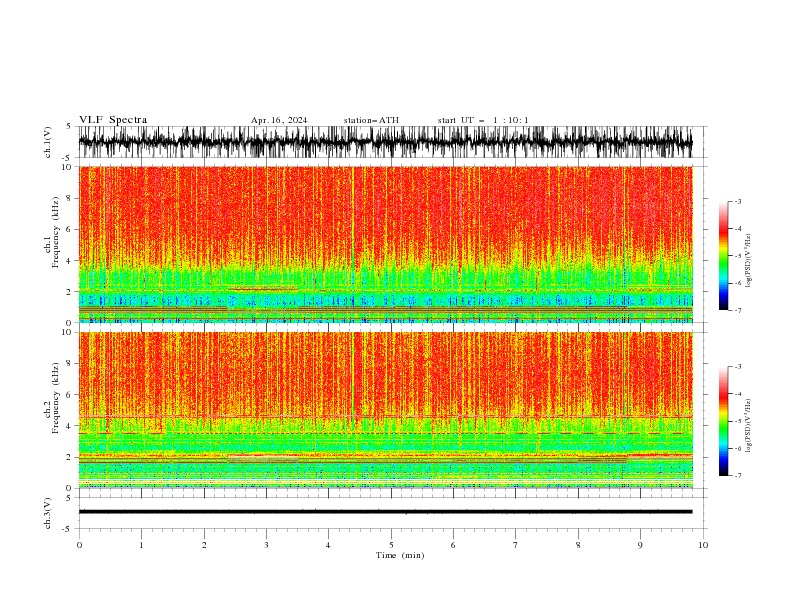Click the time axis tick label '5'
792x612 pixels.
(391, 545)
